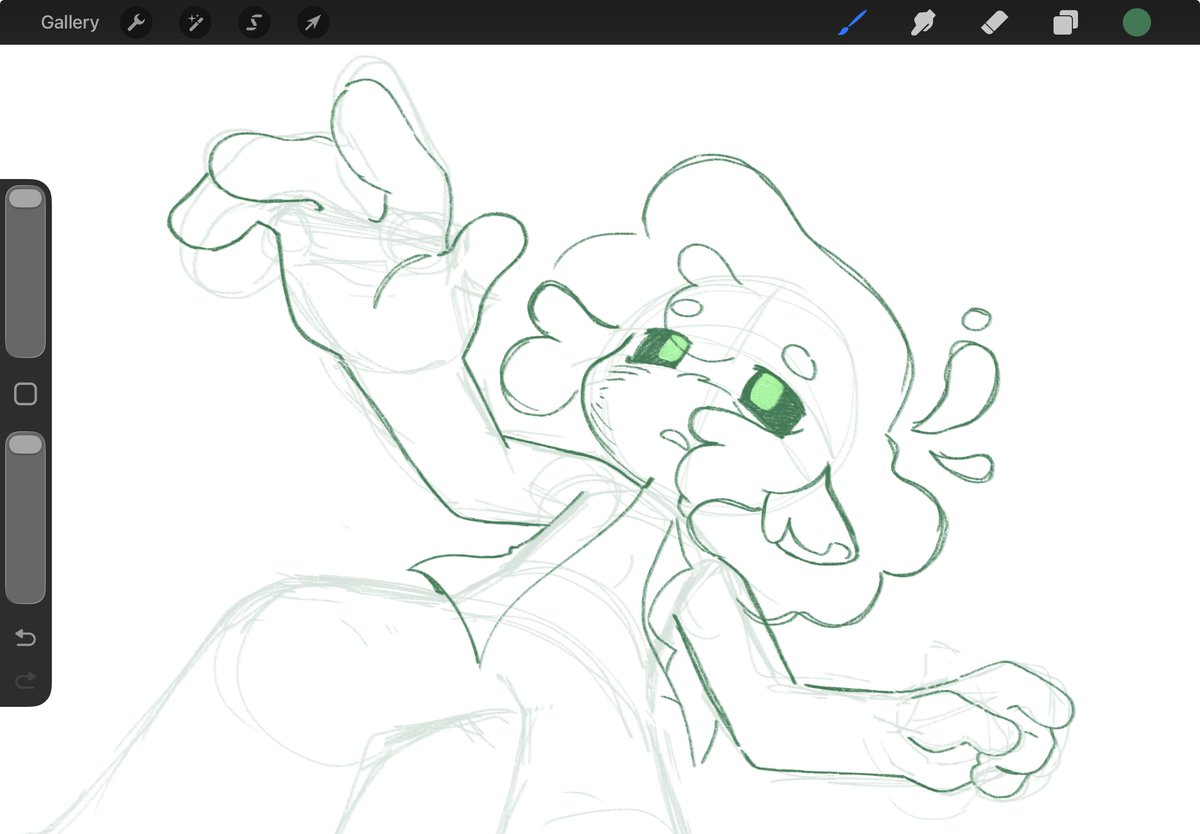This screenshot has height=834, width=1200.
Task: Open the Actions wrench menu
Action: 136,23
